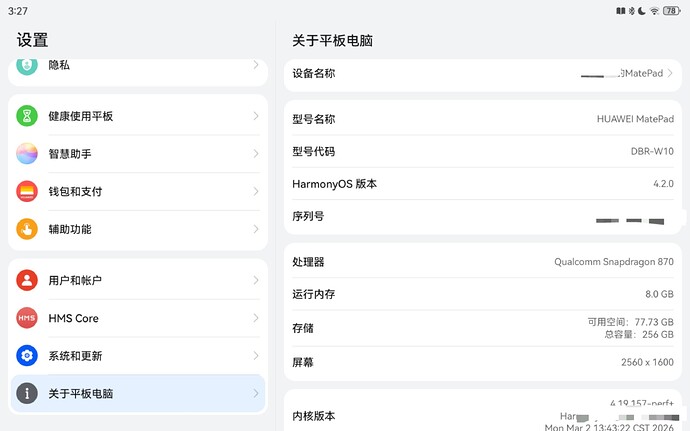
Task: Tap the 型号代码 label
Action: point(314,151)
